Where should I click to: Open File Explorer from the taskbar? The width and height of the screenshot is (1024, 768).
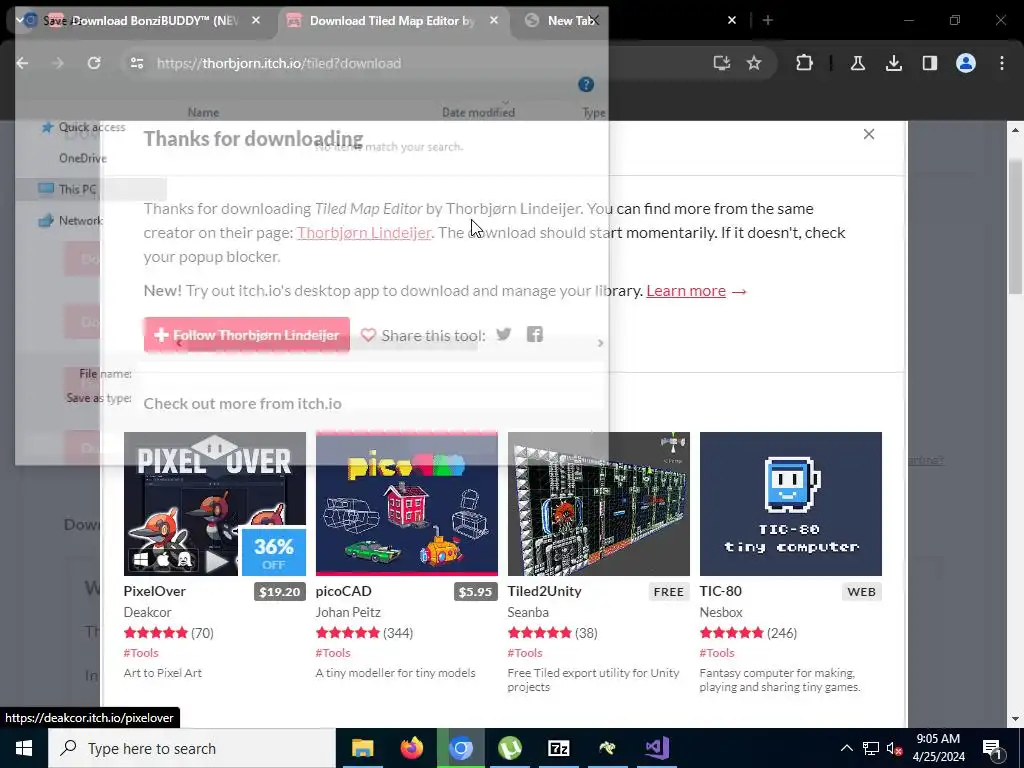(x=362, y=748)
